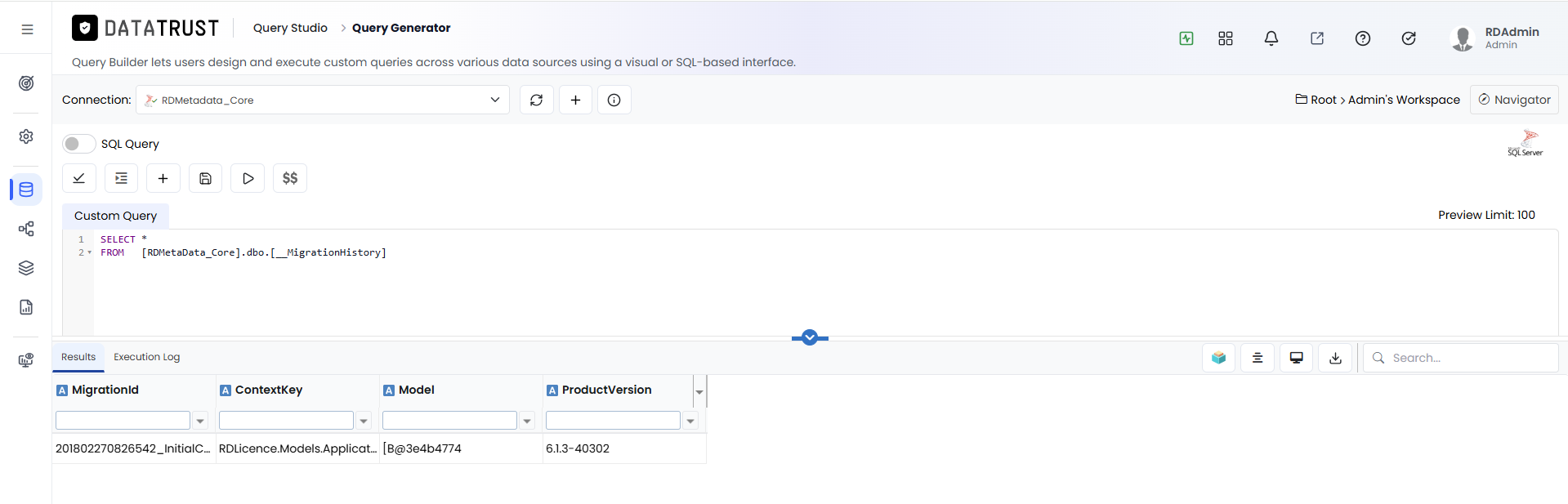Open ContextKey filter dropdown arrow
1568x504 pixels.
[x=364, y=421]
